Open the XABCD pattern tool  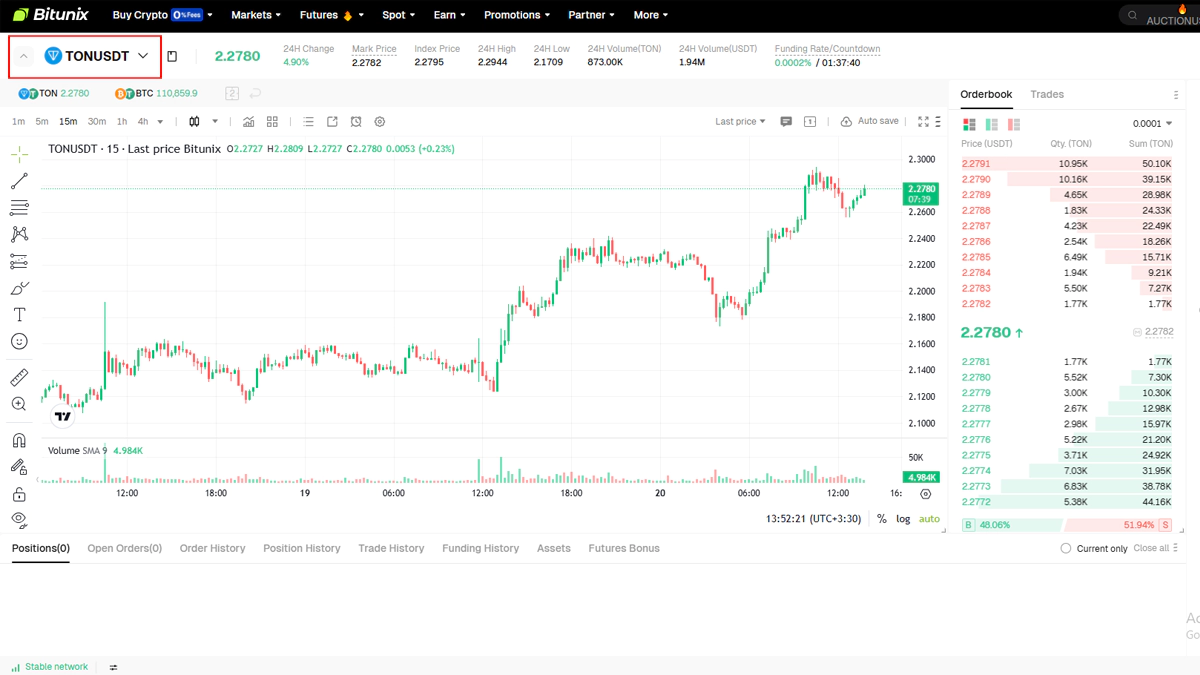point(20,233)
